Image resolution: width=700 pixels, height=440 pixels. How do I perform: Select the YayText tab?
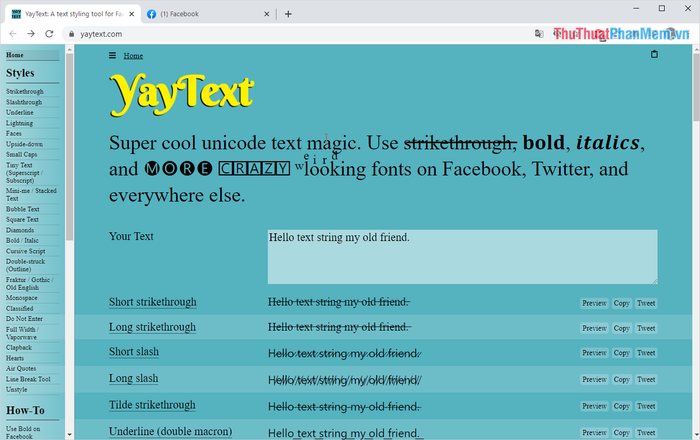point(74,14)
